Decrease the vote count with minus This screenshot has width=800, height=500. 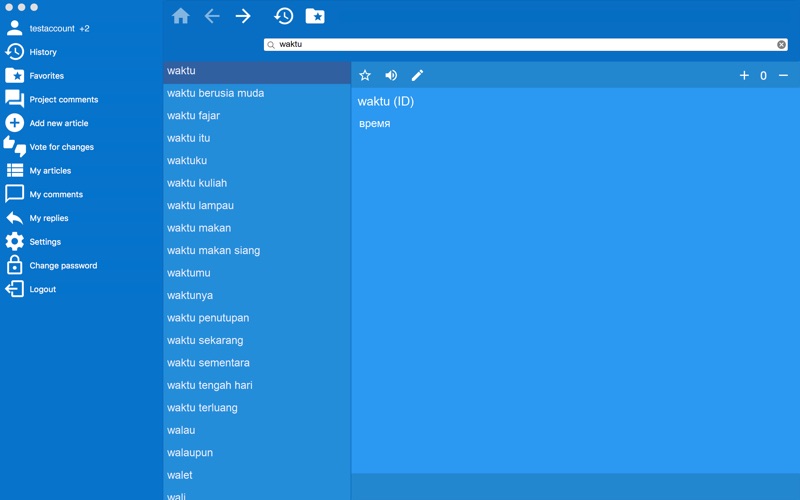784,76
